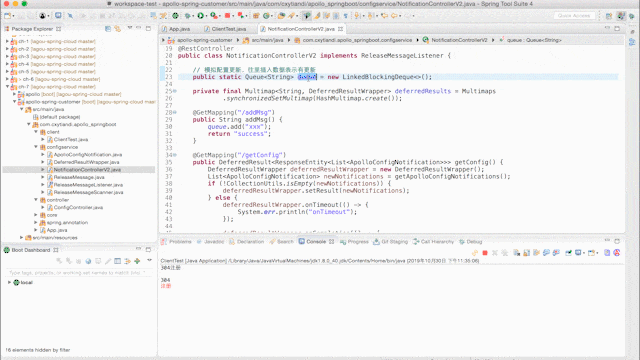The height and width of the screenshot is (360, 640).
Task: Expand src/main/resources folder
Action: pyautogui.click(x=21, y=237)
